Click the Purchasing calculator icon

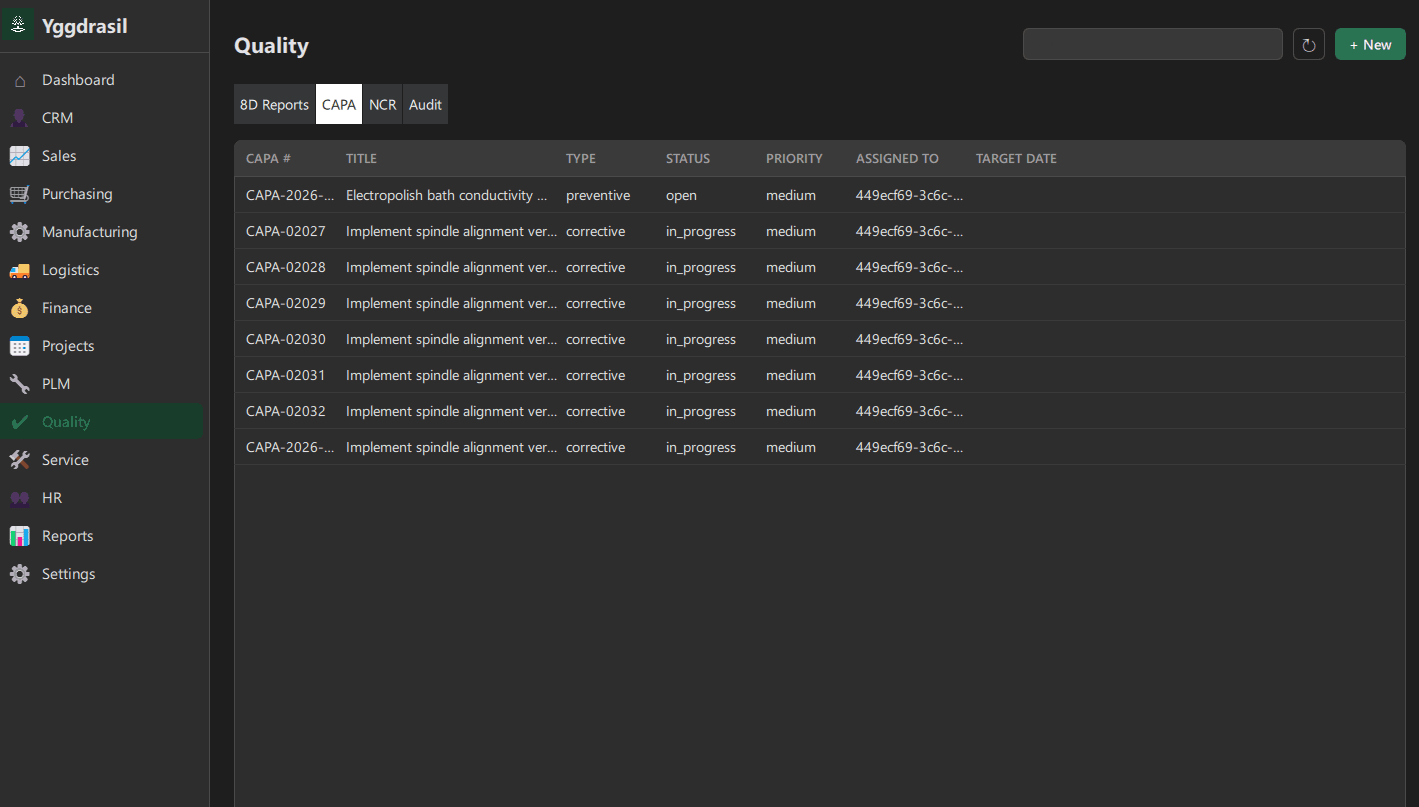19,193
